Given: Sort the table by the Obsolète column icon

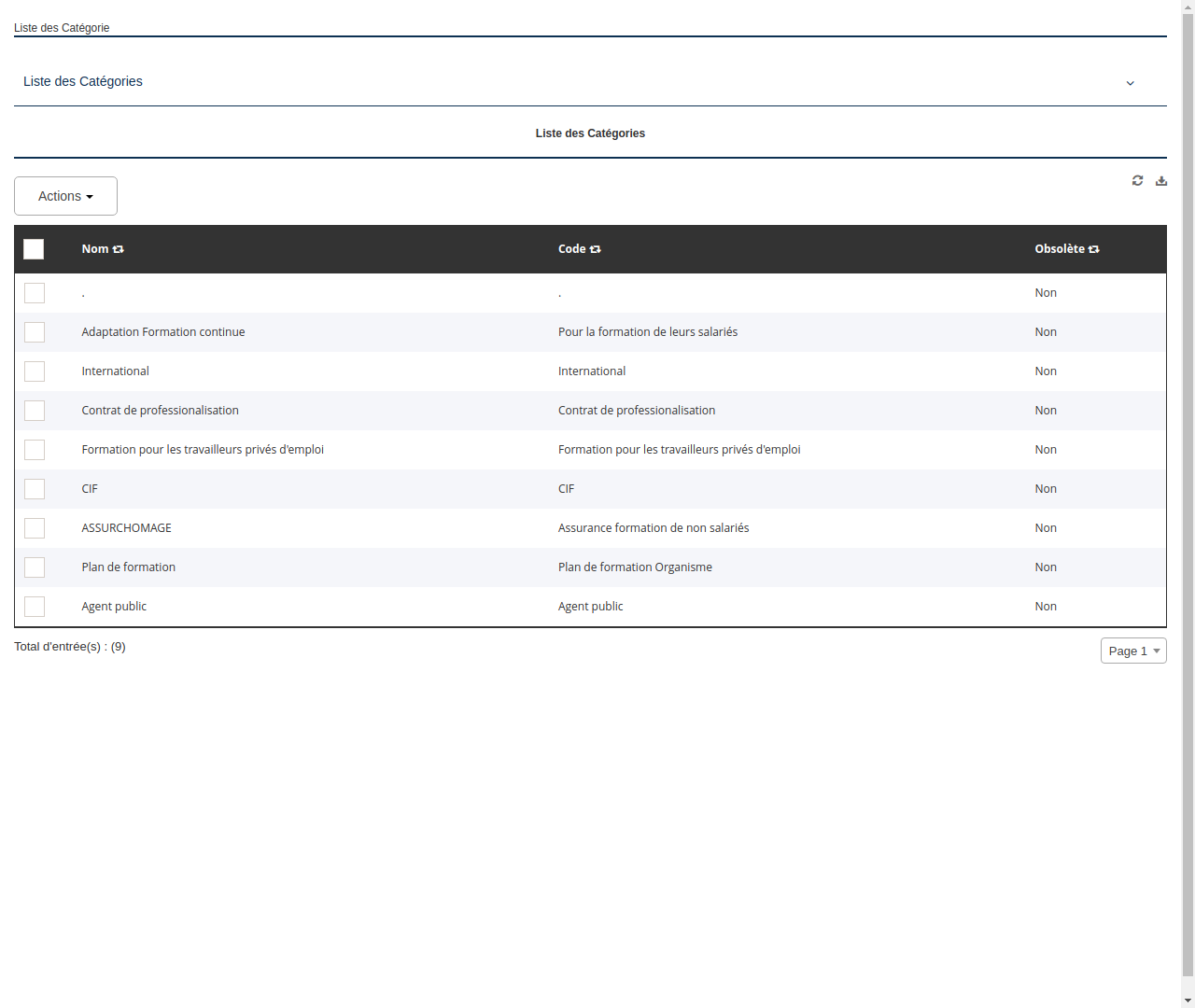Looking at the screenshot, I should [x=1093, y=248].
